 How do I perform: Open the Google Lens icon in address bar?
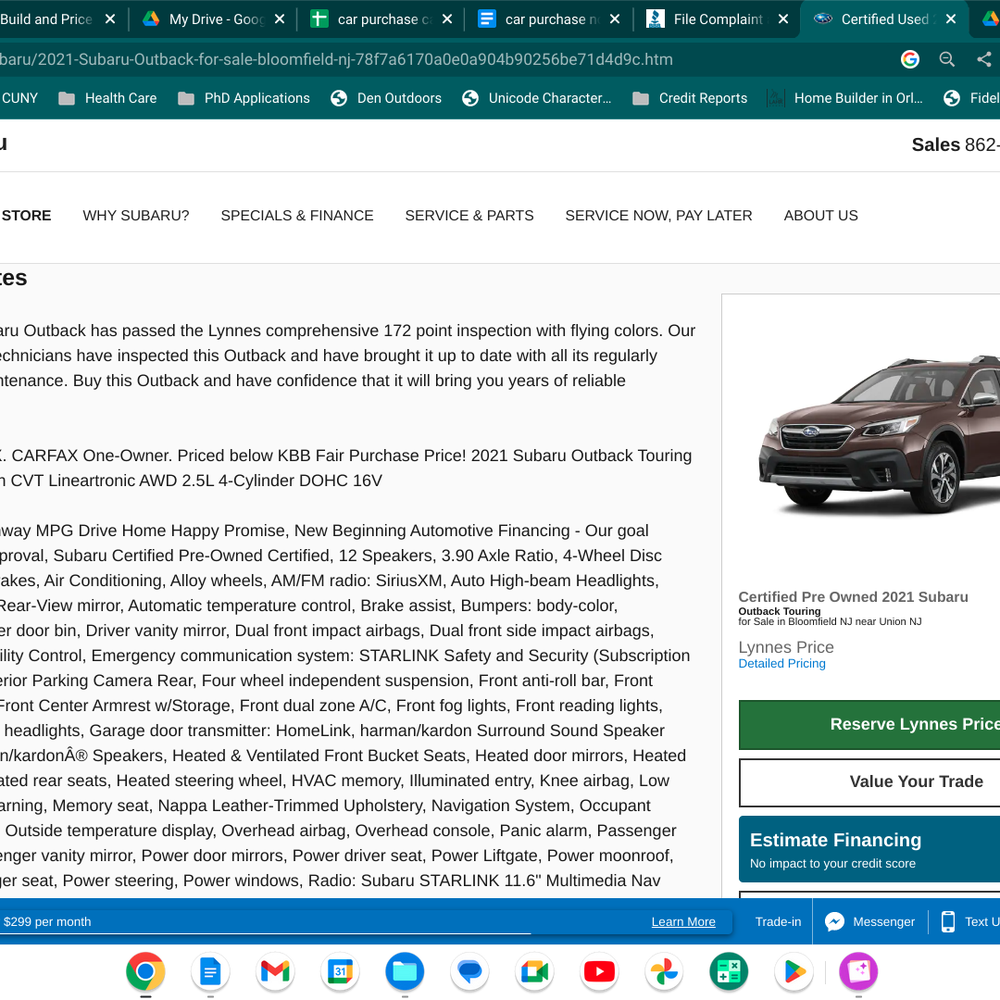[910, 59]
